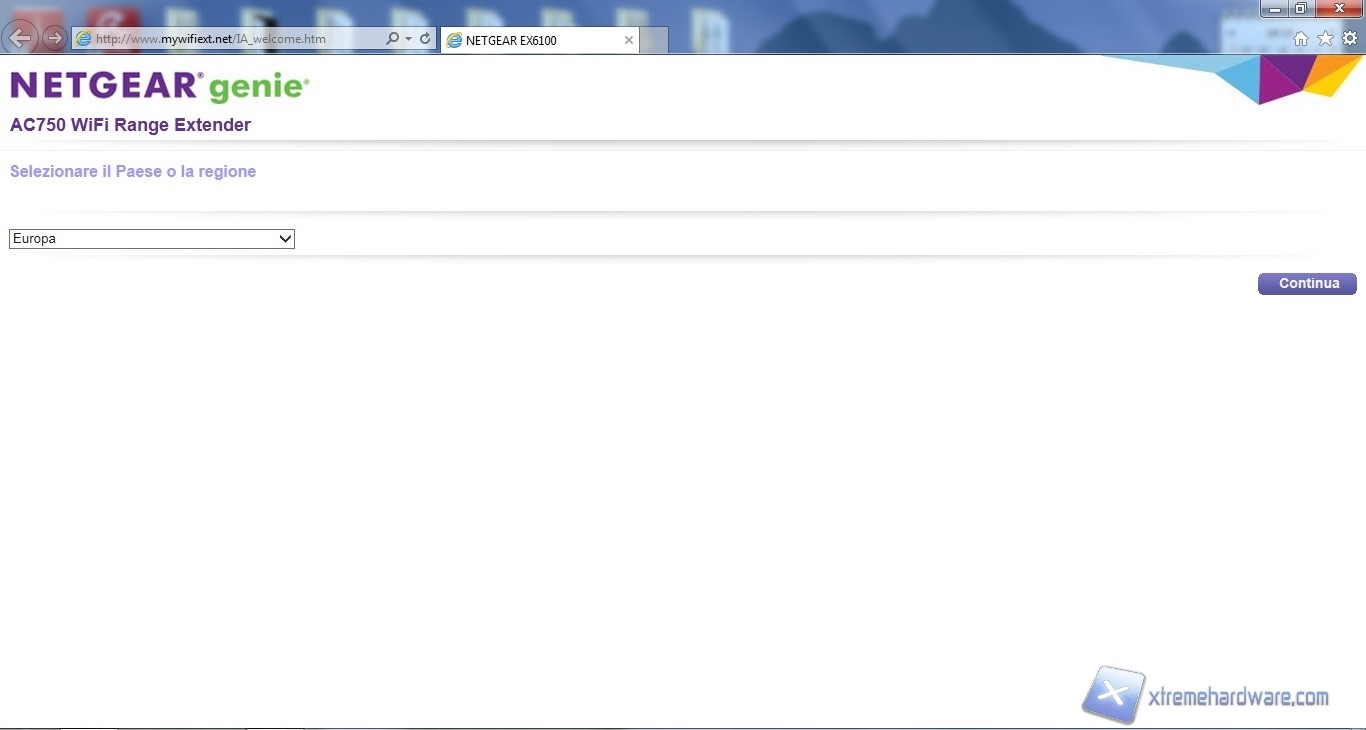Open the Tools gear menu
The image size is (1366, 730).
click(1350, 39)
